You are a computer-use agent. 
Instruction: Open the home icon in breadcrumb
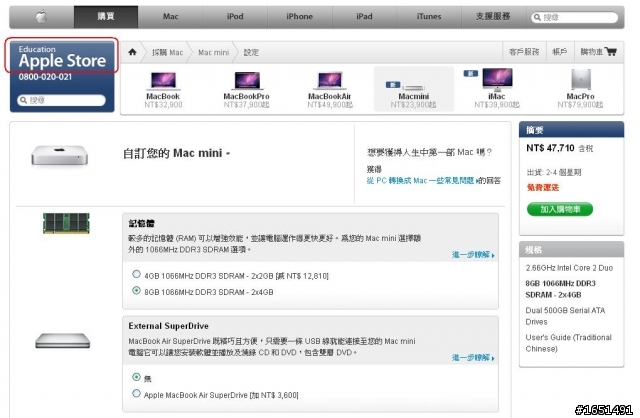click(x=132, y=52)
